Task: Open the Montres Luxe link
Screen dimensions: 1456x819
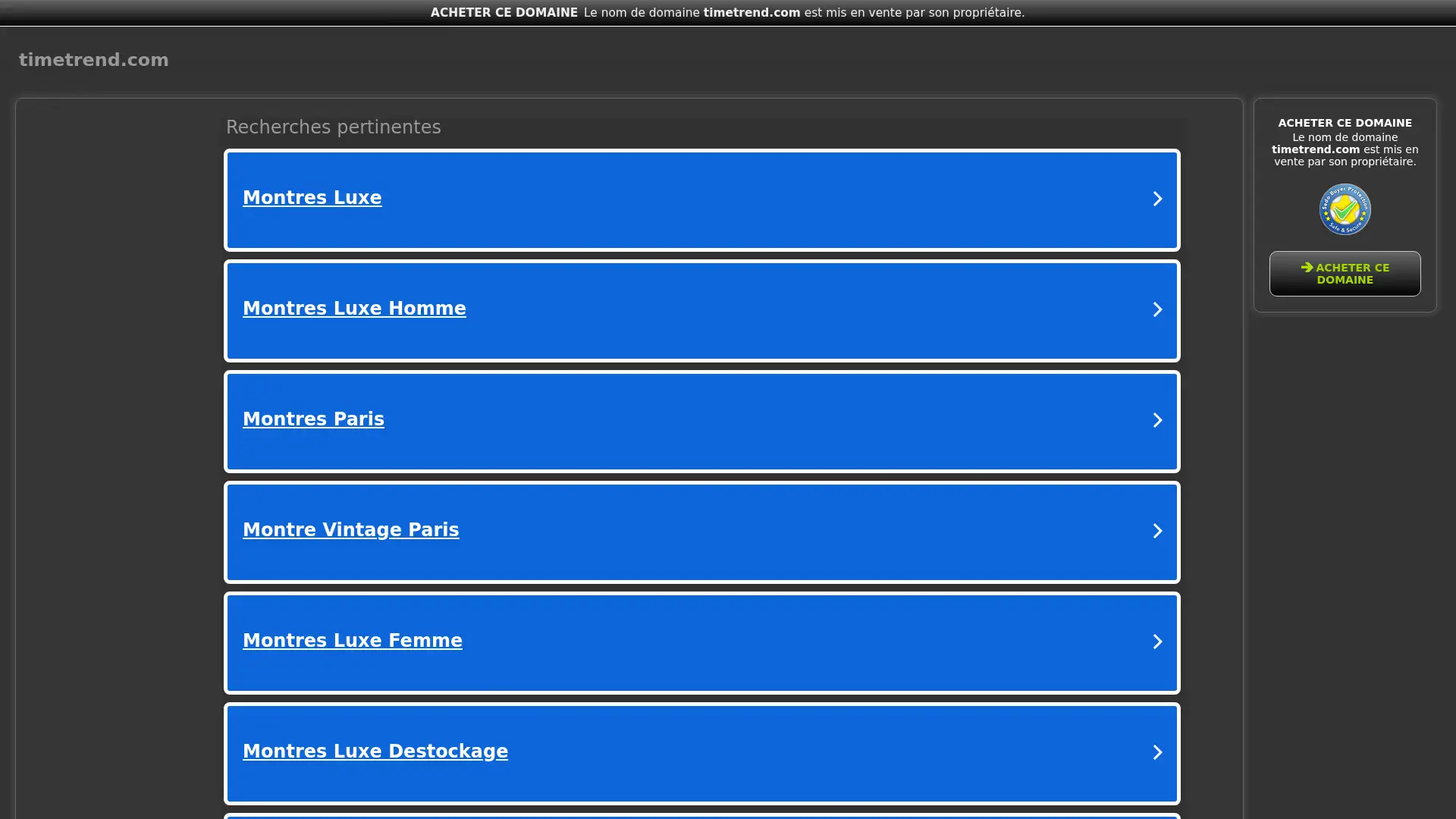Action: pos(312,198)
